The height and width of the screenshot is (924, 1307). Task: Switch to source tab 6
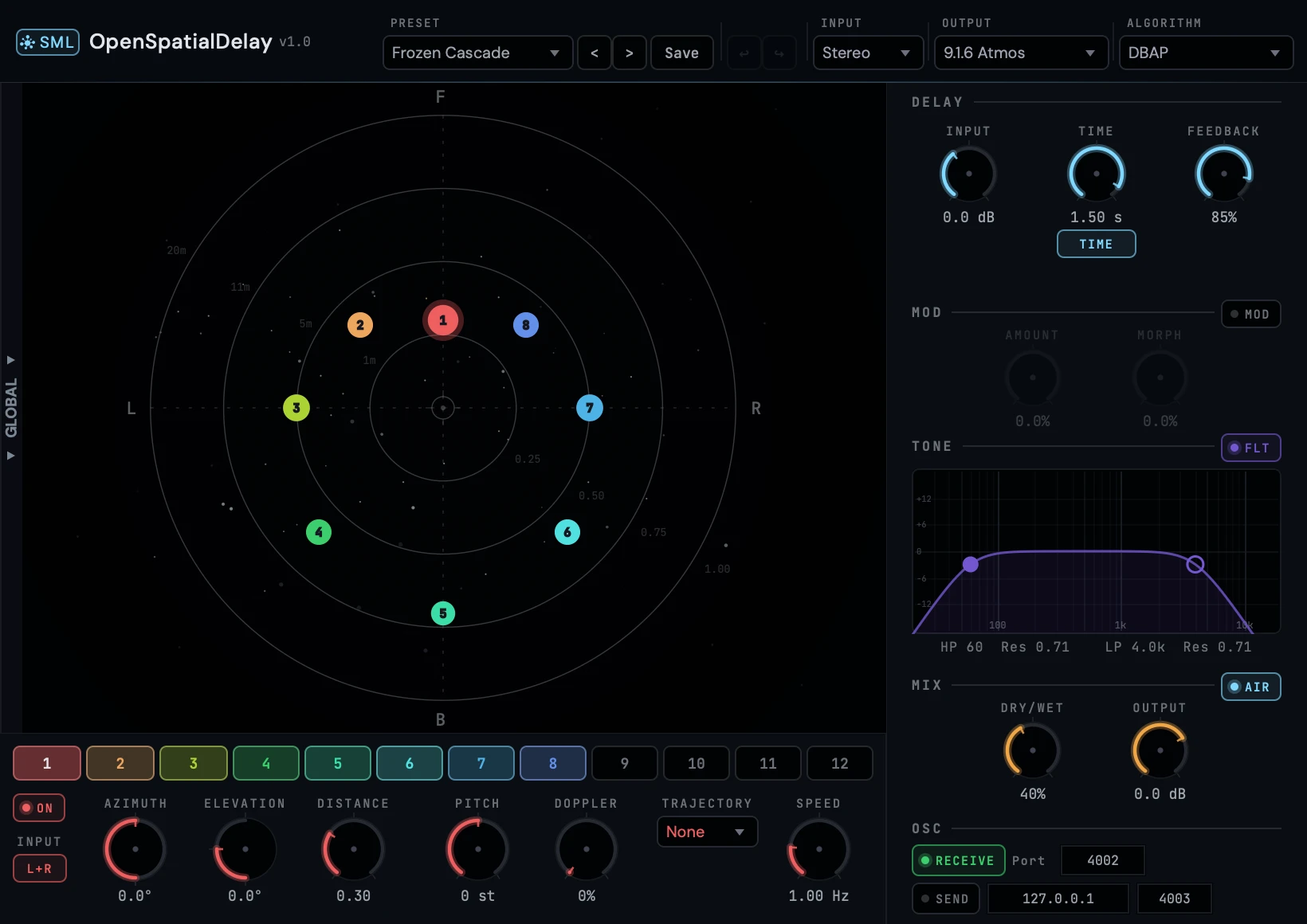click(410, 763)
